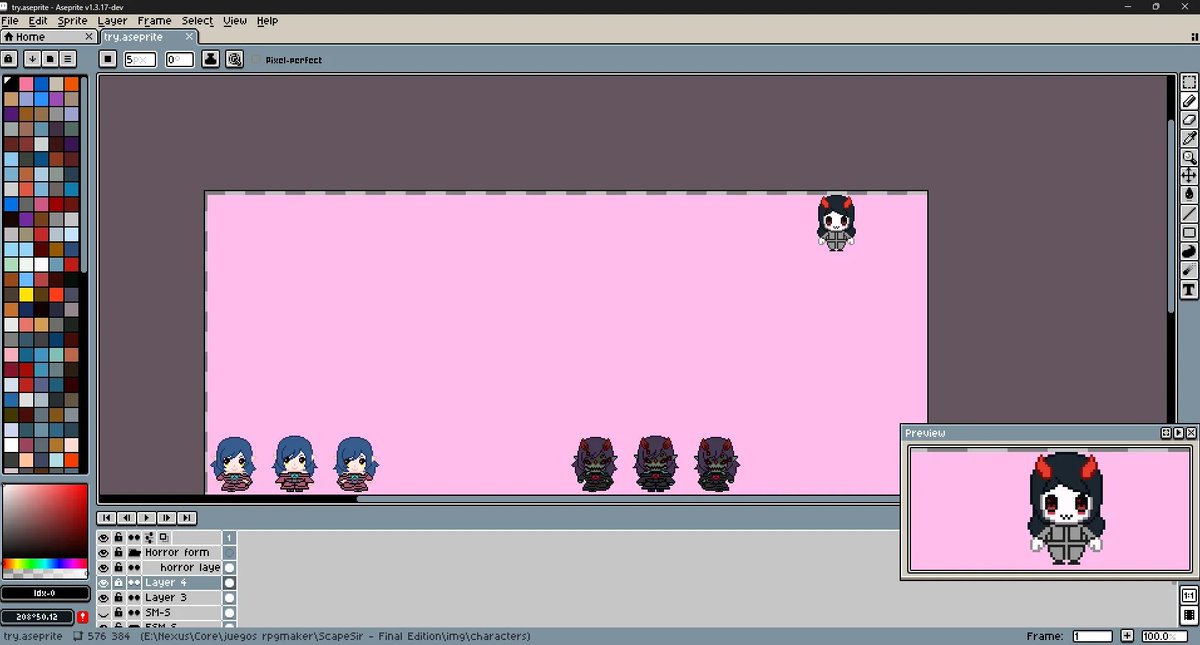Toggle visibility of all layers in header
The image size is (1200, 645).
point(103,537)
